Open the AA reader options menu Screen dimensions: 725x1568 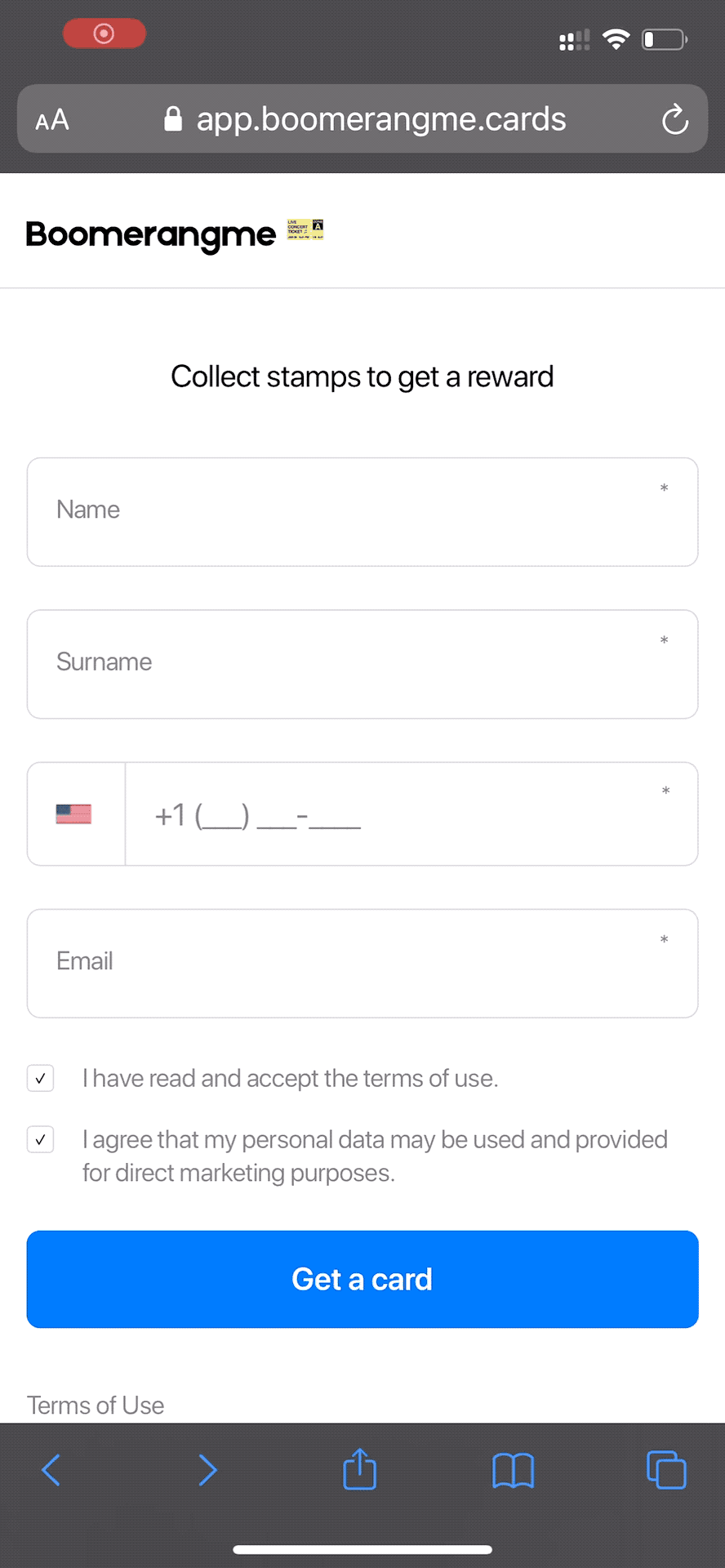52,121
